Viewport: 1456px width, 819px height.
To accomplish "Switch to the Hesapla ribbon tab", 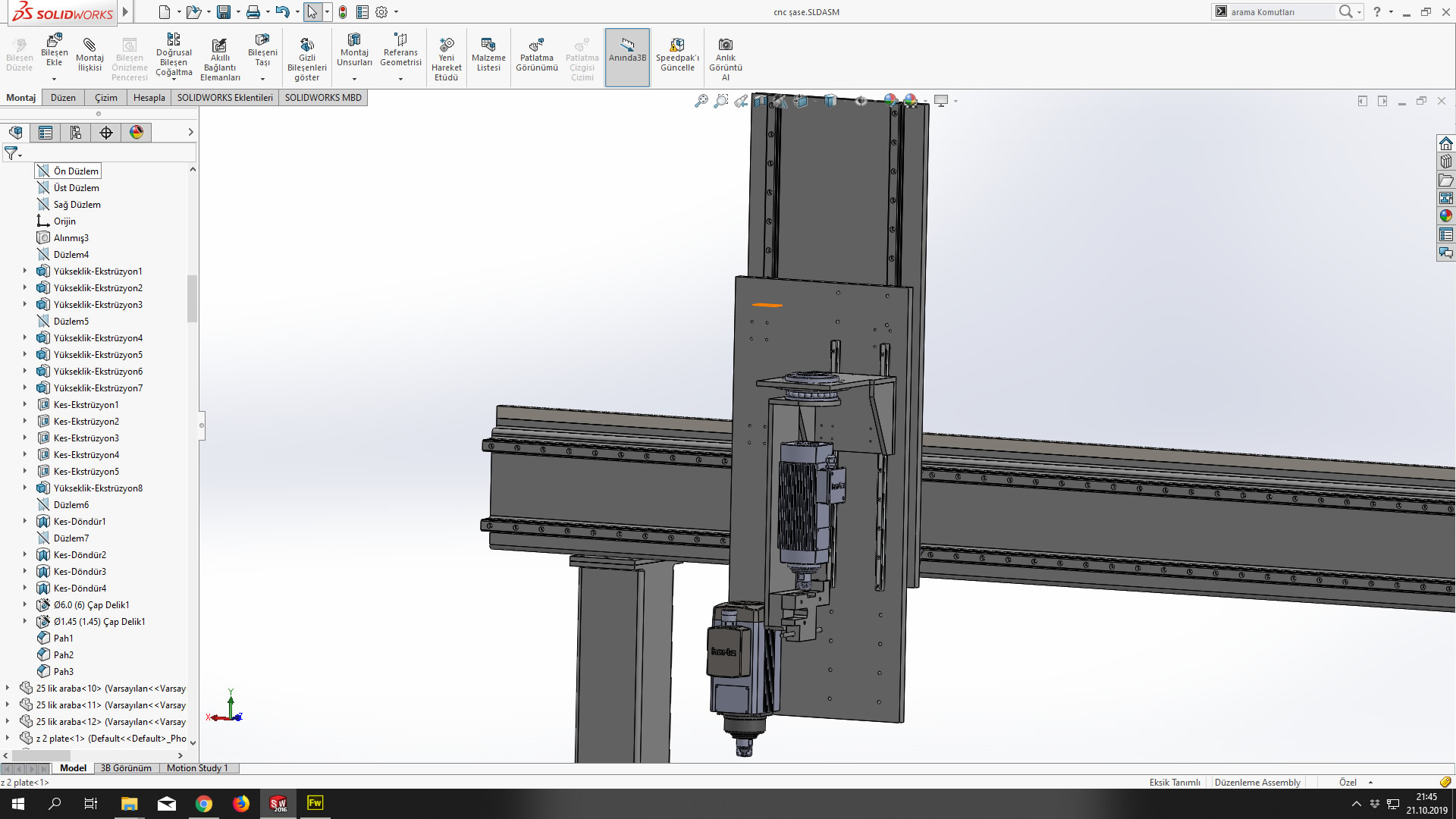I will pyautogui.click(x=149, y=98).
